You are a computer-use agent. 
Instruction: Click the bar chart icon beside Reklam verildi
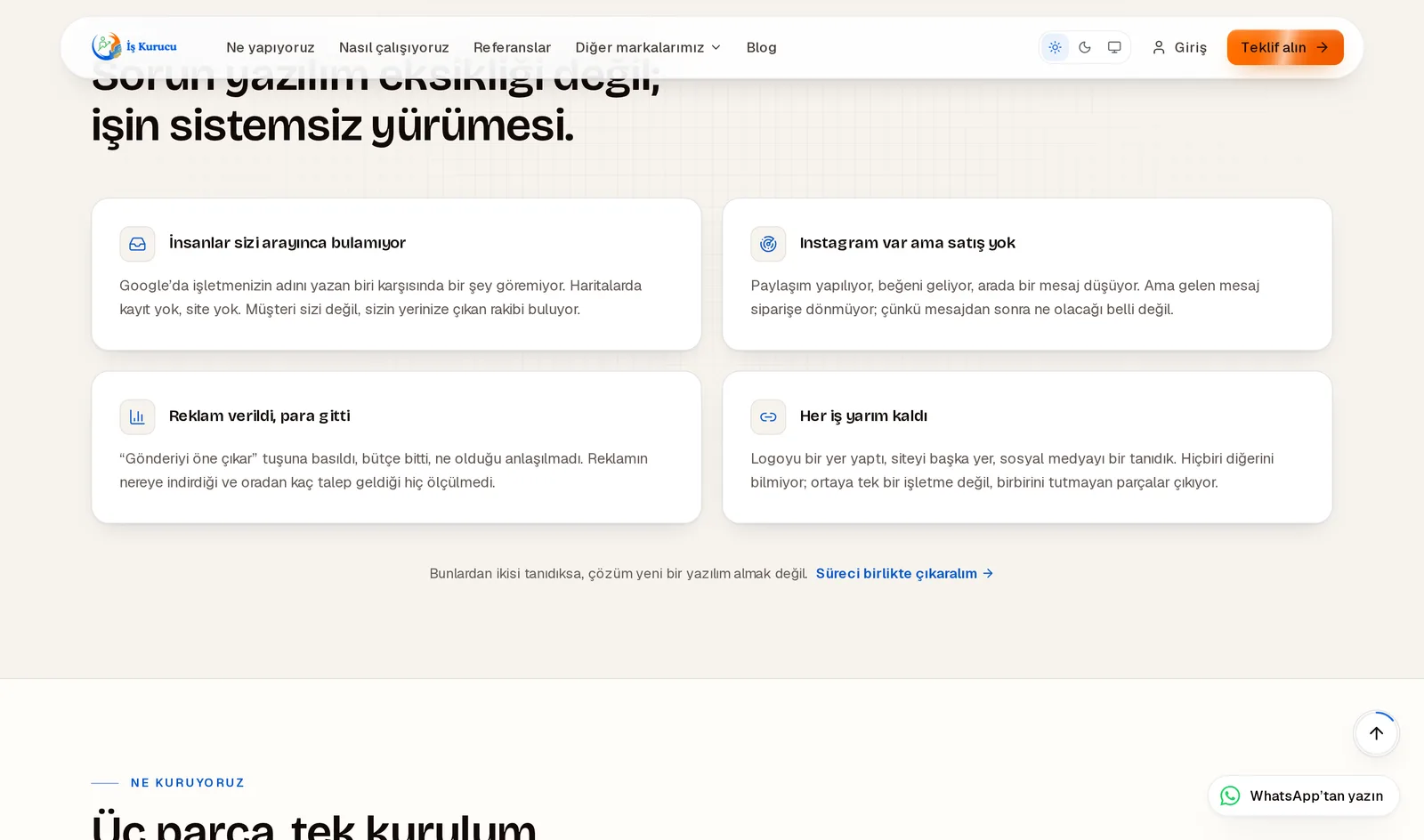pos(137,416)
